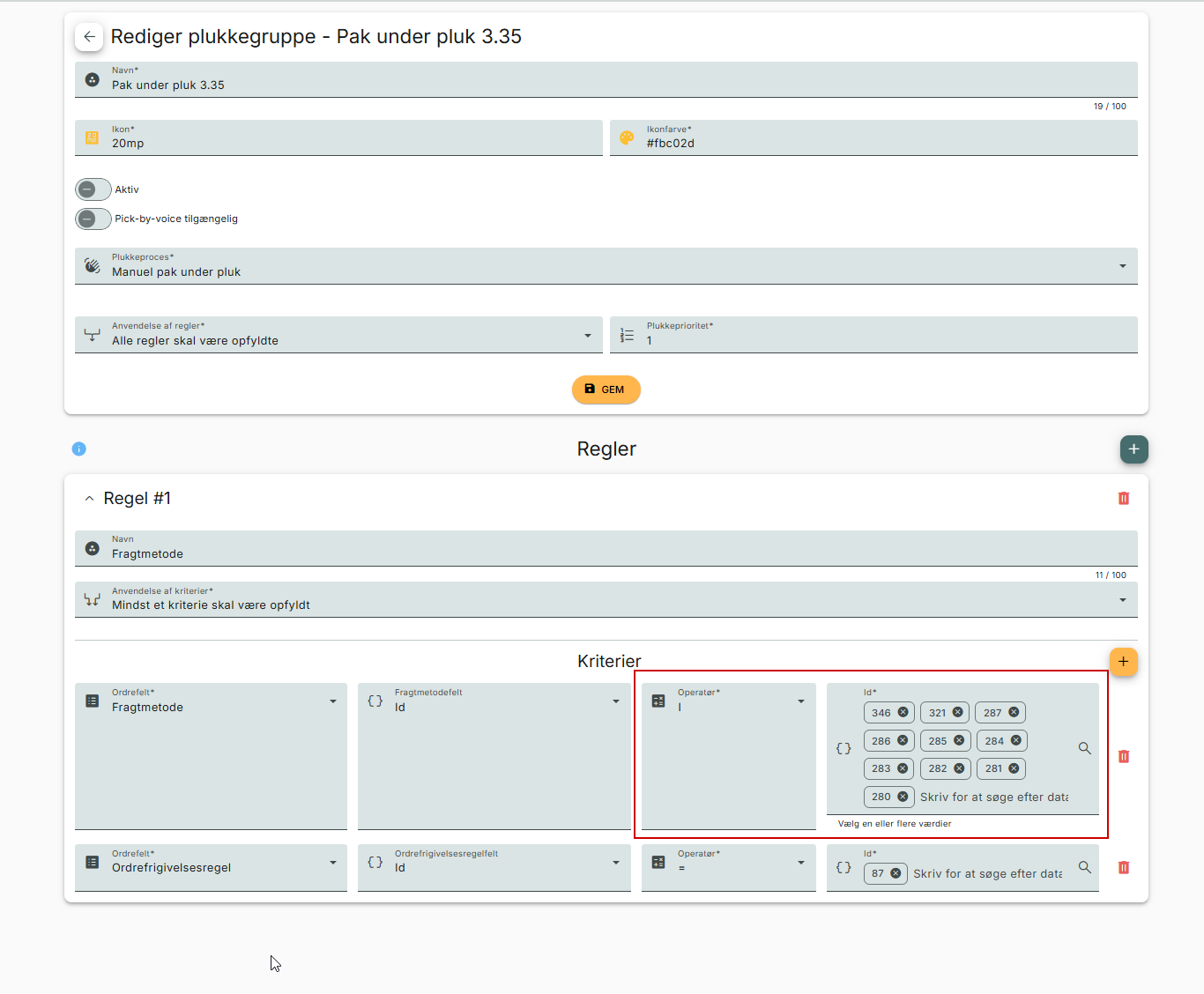
Task: Remove chip 282
Action: click(959, 768)
